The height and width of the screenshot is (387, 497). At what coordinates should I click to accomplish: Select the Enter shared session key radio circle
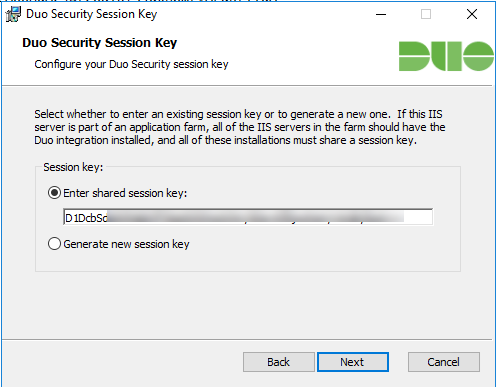[54, 193]
